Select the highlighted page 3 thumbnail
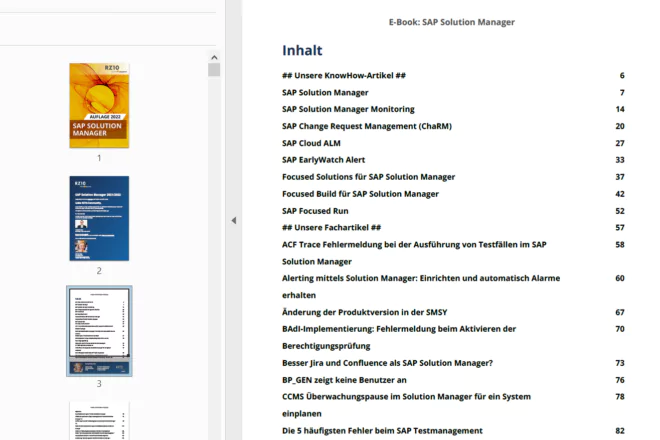The height and width of the screenshot is (440, 660). pyautogui.click(x=99, y=331)
